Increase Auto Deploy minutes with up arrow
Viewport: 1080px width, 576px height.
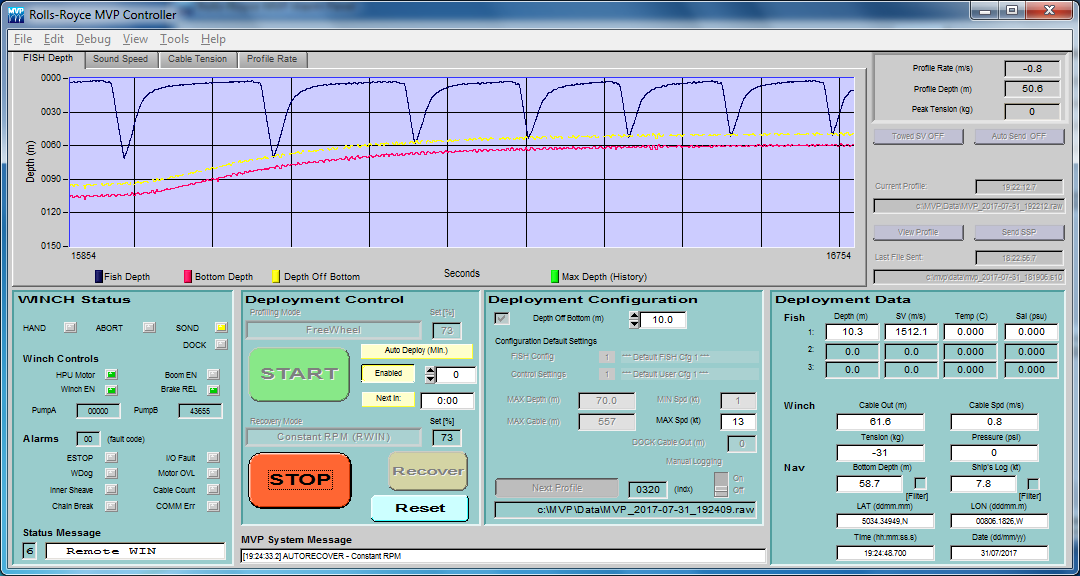(431, 370)
